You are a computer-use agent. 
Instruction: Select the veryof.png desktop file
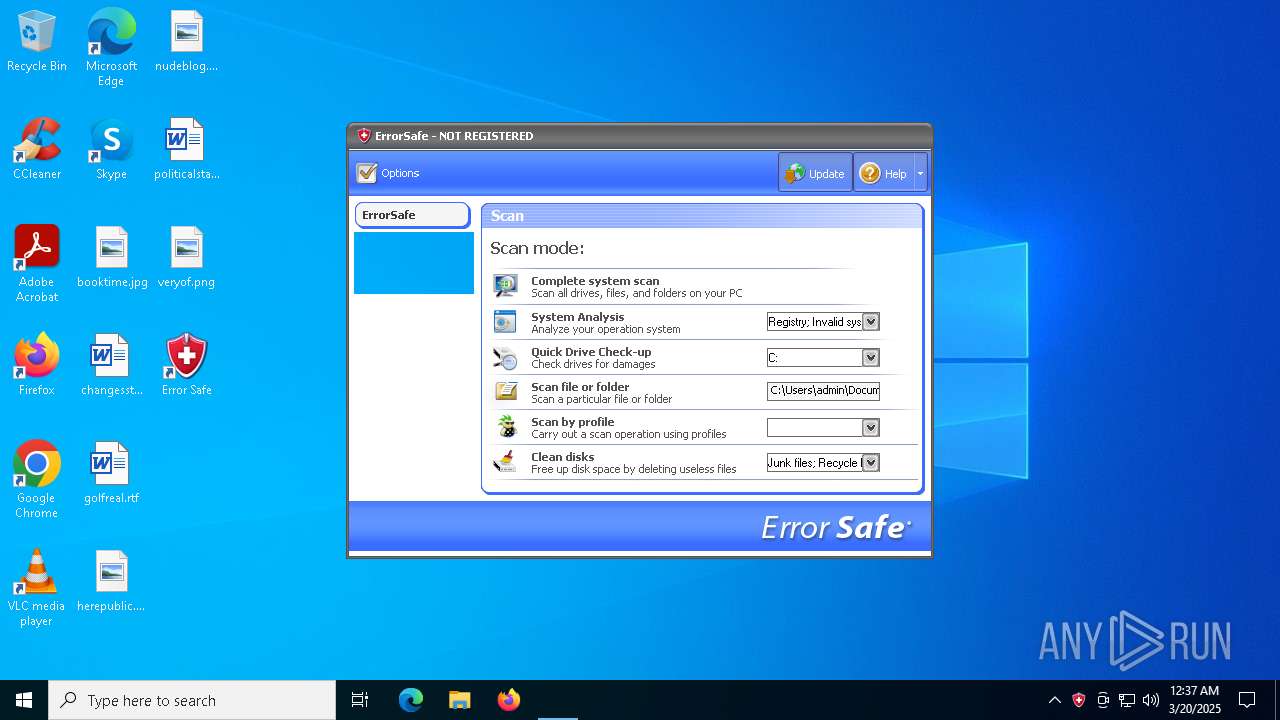click(x=186, y=258)
